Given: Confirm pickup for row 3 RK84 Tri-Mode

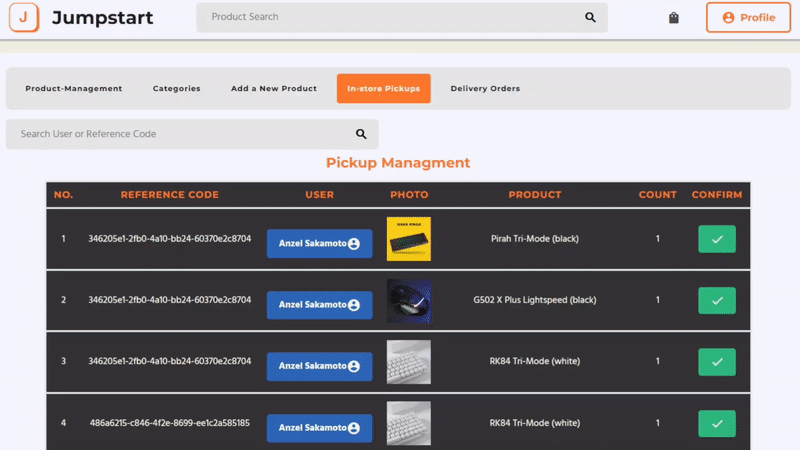Looking at the screenshot, I should click(x=717, y=362).
